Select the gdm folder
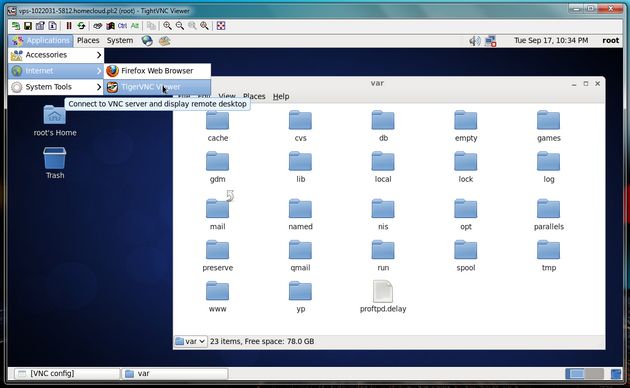 click(x=217, y=167)
